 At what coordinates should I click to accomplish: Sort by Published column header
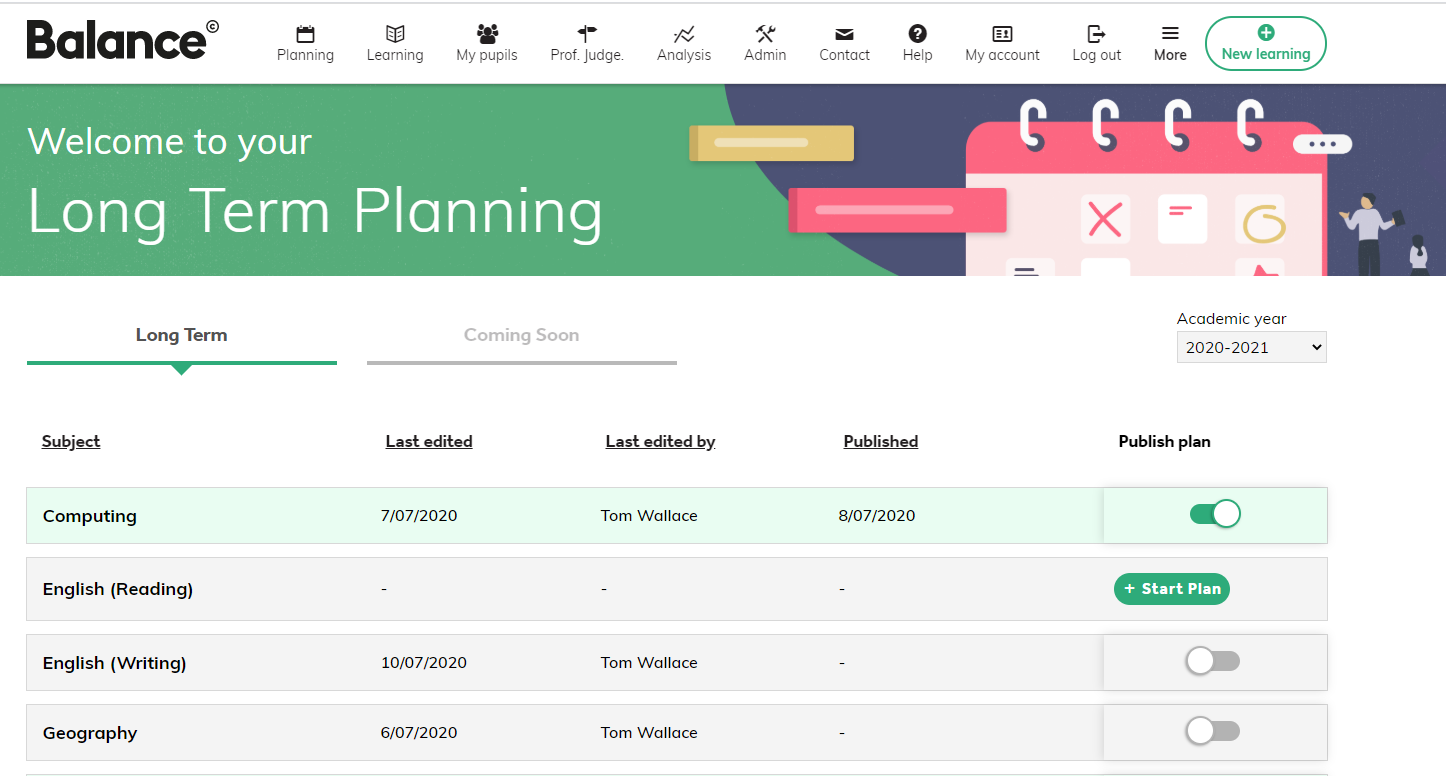881,441
